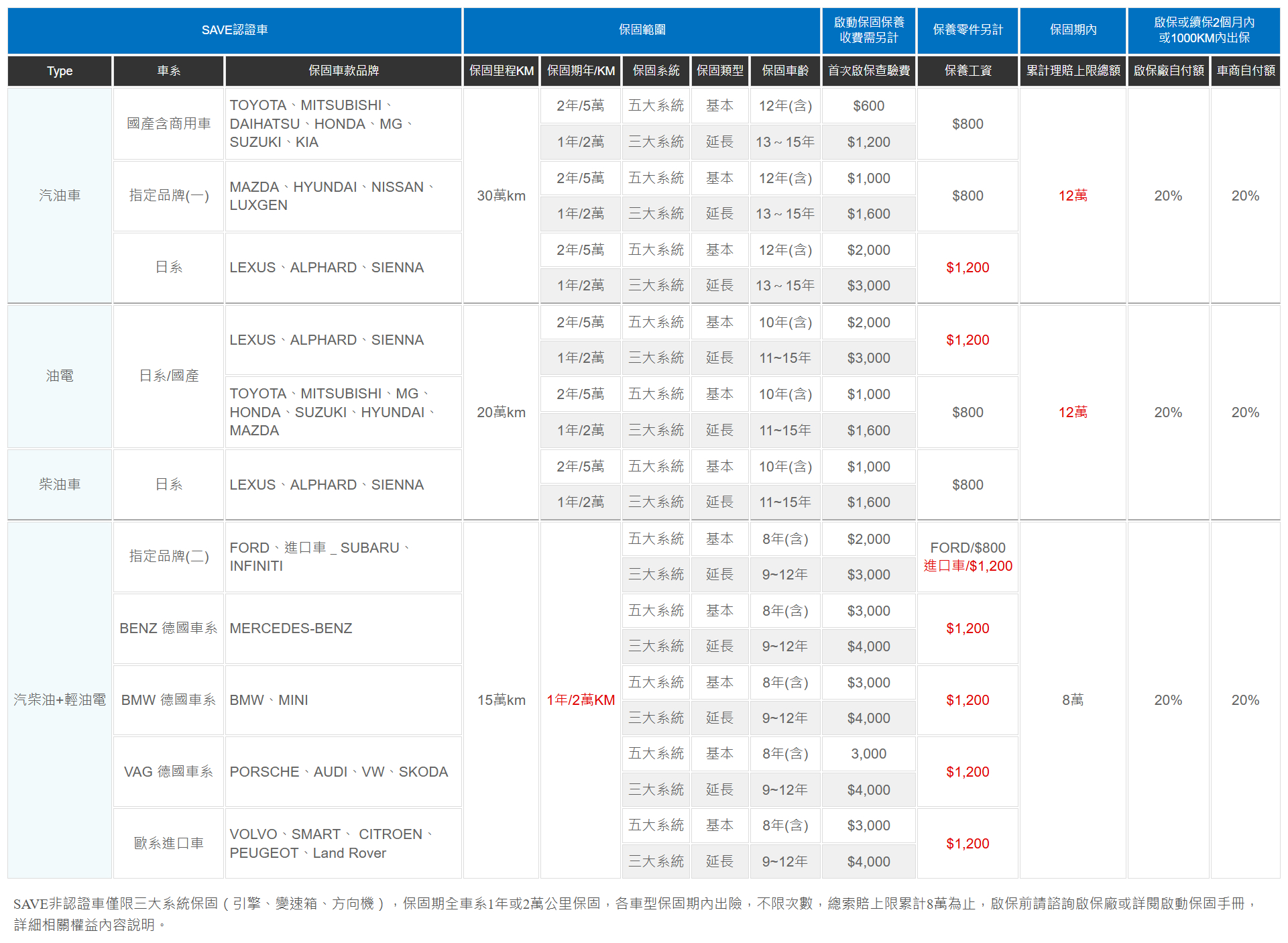Click the 保固車齡 column header
The image size is (1288, 943).
(785, 71)
